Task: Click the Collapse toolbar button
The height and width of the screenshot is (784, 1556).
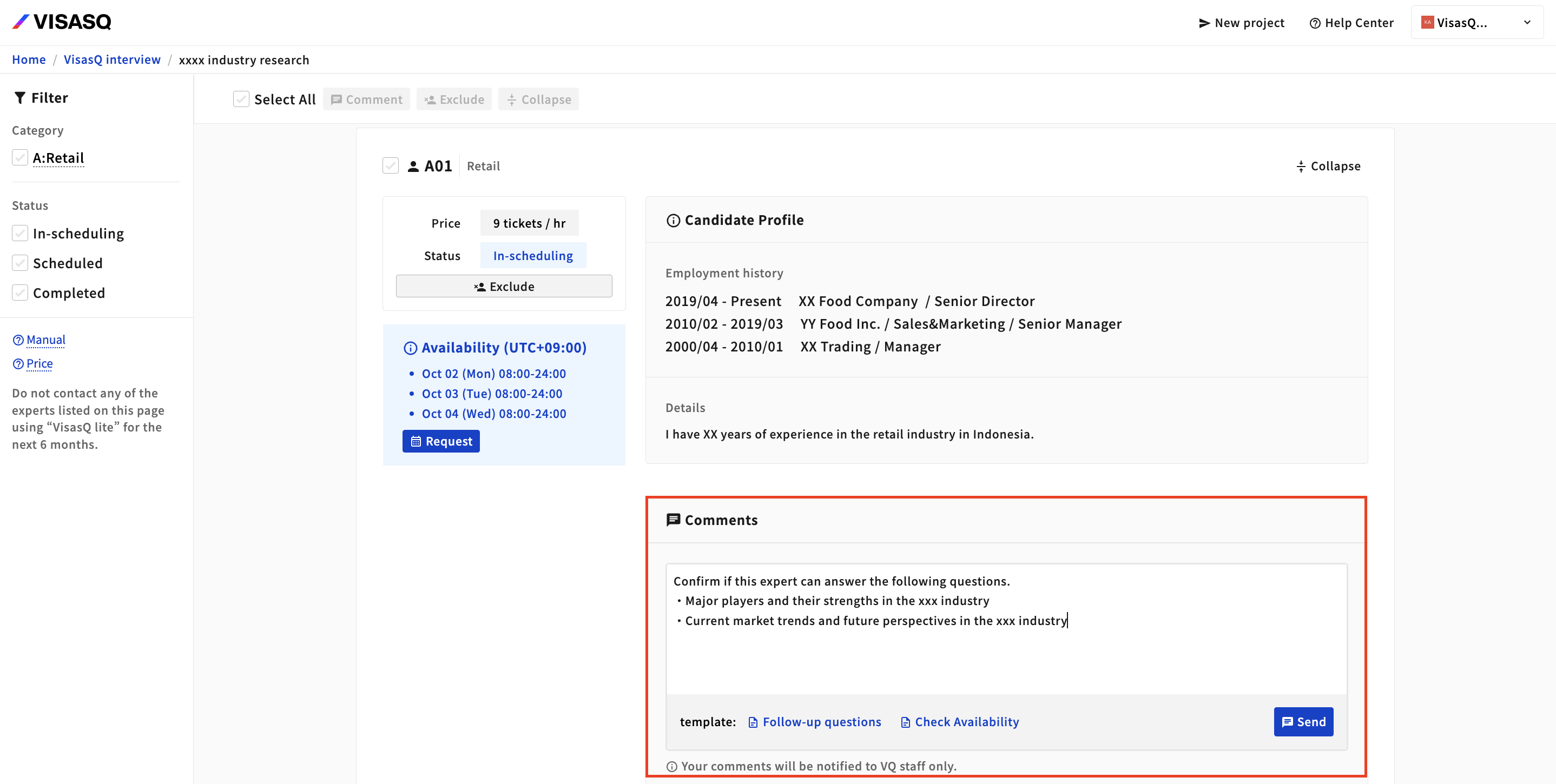Action: point(539,99)
